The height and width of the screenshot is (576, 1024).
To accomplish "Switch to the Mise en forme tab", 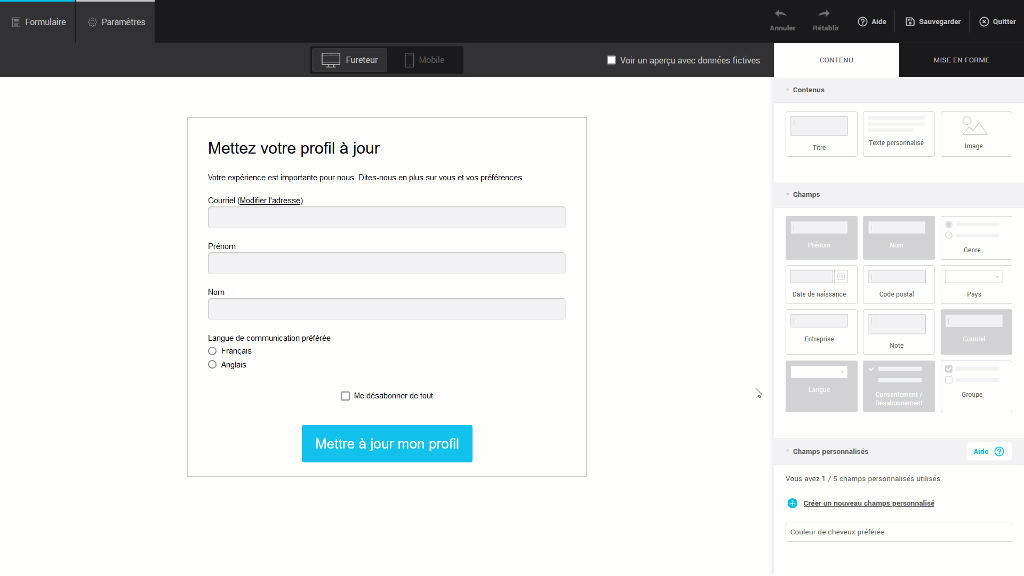I will coord(960,60).
